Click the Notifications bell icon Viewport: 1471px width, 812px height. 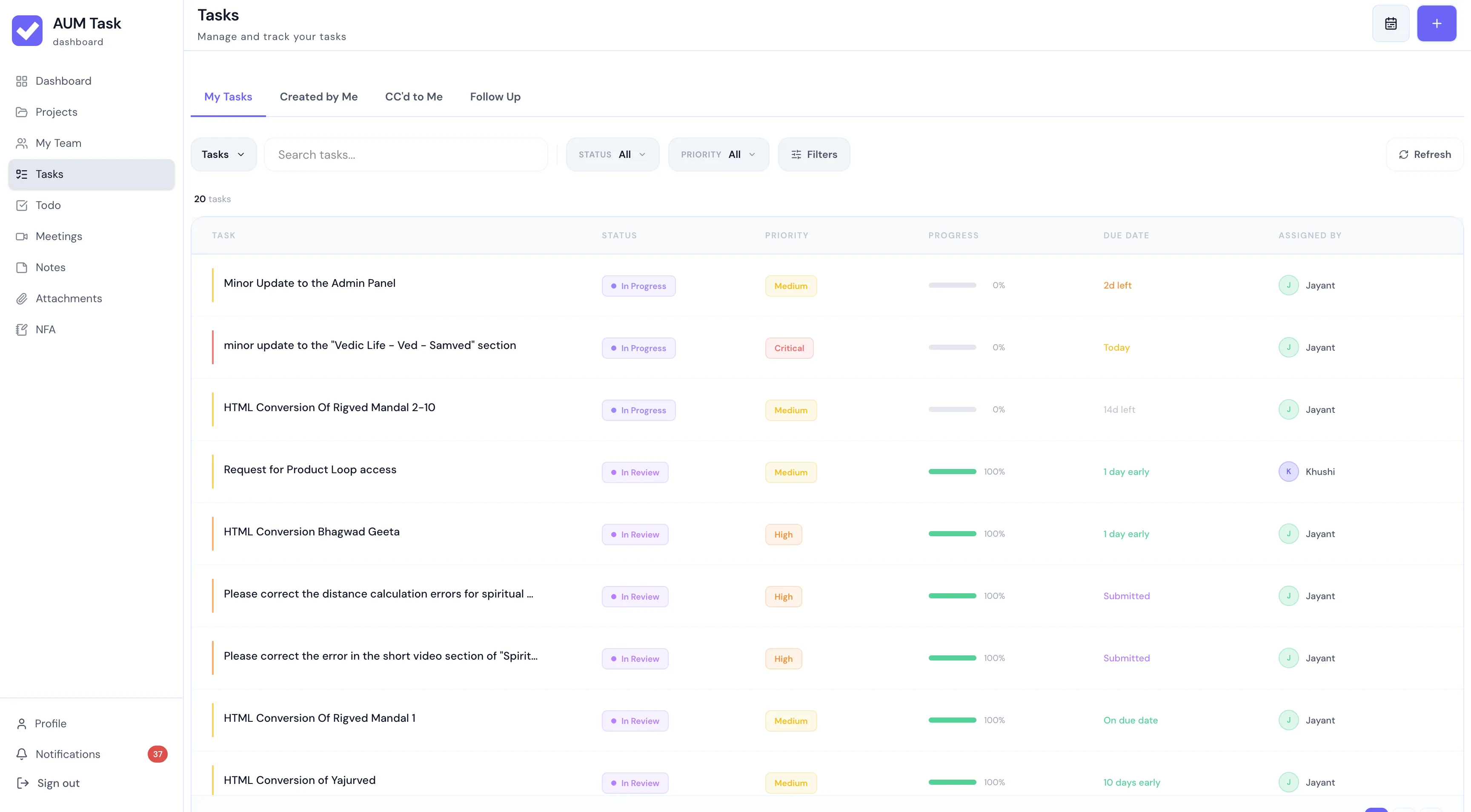coord(22,754)
